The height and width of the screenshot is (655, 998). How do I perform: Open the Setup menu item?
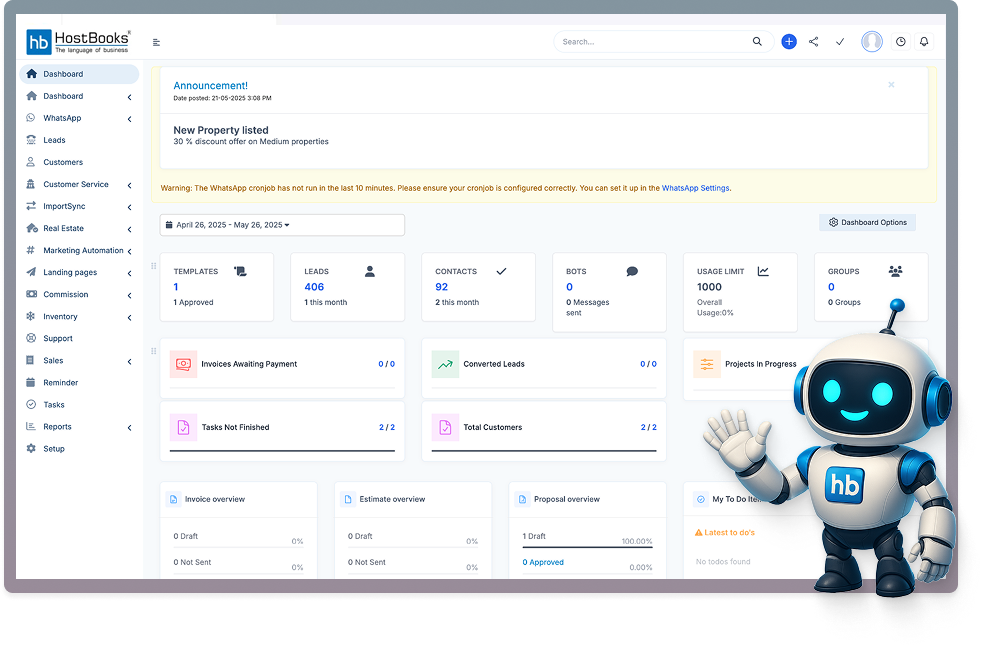55,448
